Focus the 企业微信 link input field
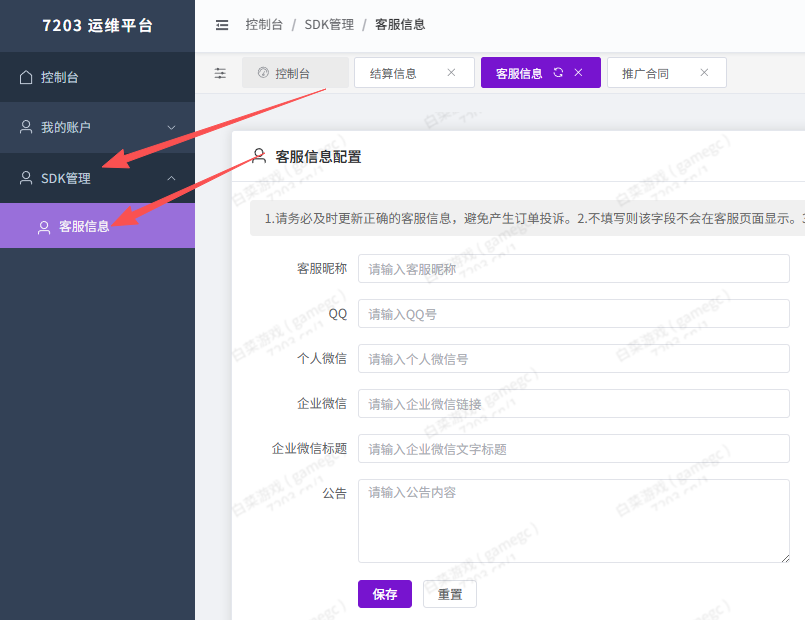Viewport: 805px width, 620px height. 573,404
